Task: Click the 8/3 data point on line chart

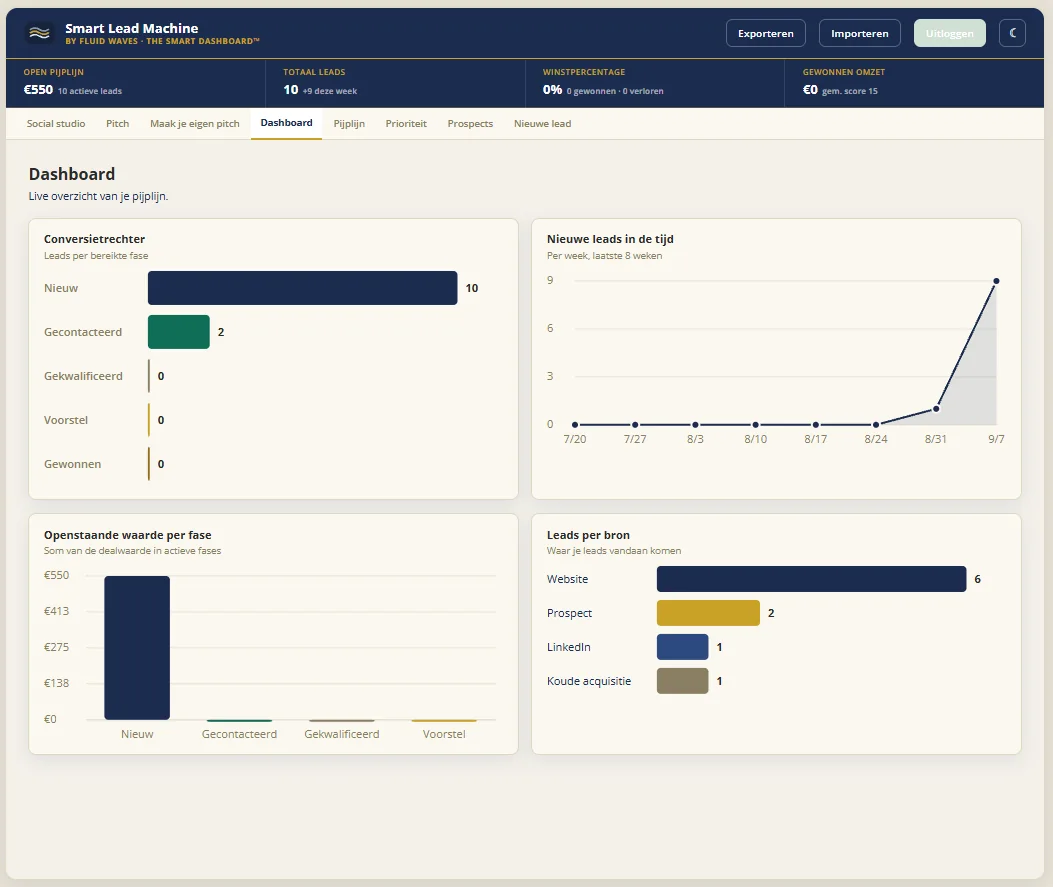Action: (695, 424)
